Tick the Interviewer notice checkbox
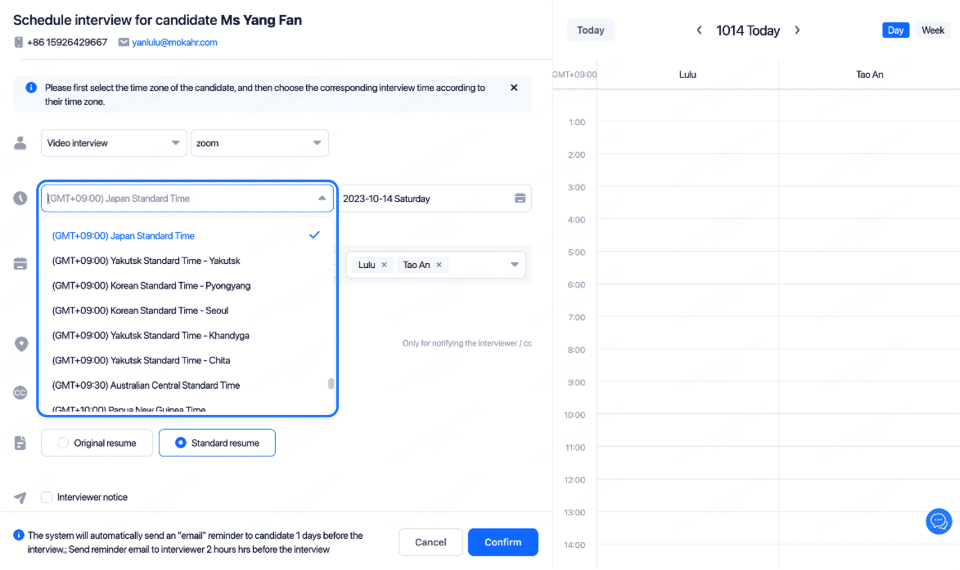This screenshot has width=960, height=570. point(47,497)
